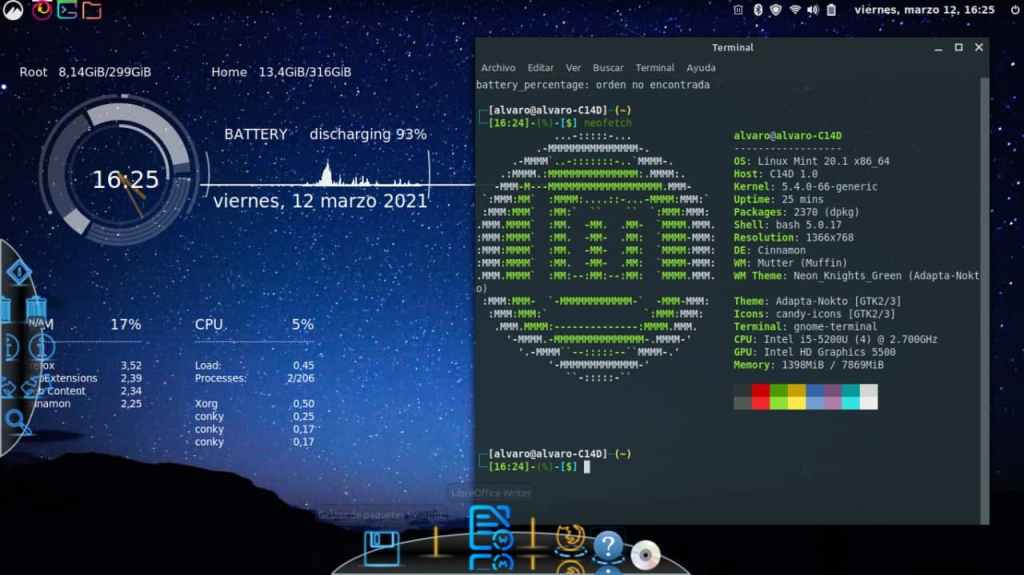The height and width of the screenshot is (575, 1024).
Task: Open the Wi-Fi network indicator
Action: 795,10
